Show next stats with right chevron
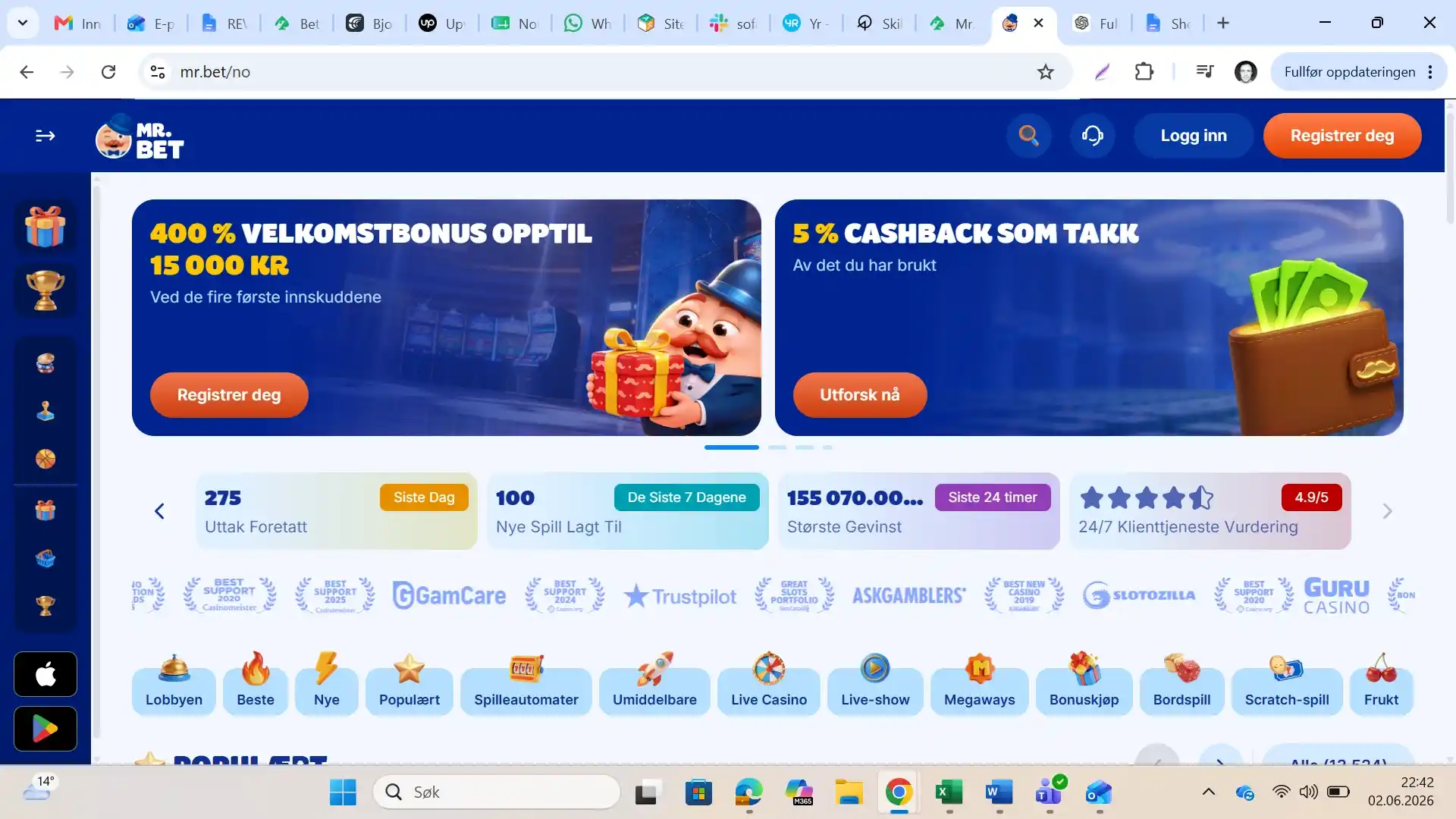 pos(1387,511)
